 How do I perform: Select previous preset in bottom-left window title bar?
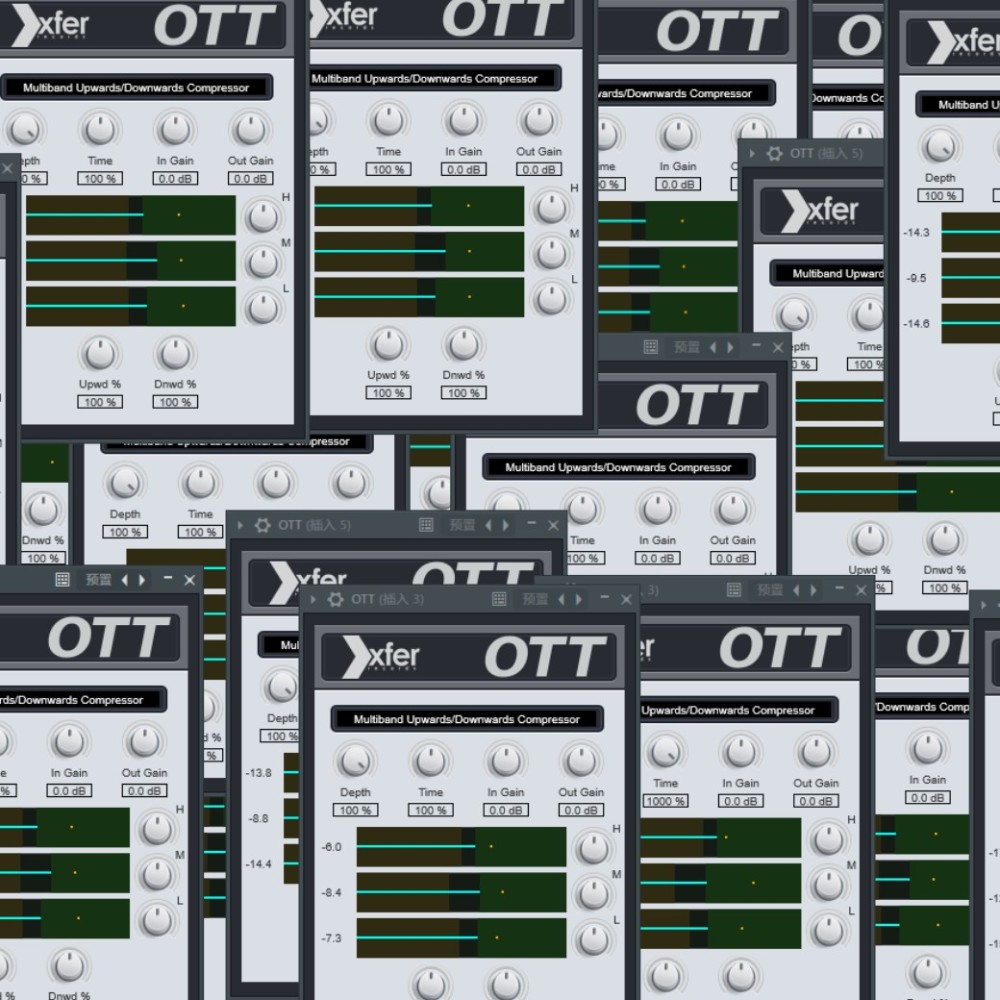coord(124,580)
